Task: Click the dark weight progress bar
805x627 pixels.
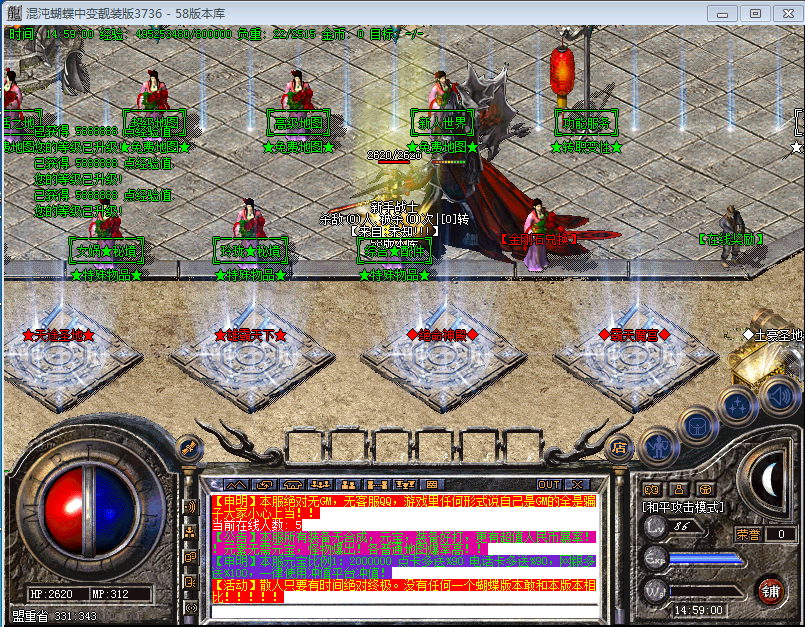Action: coord(705,592)
